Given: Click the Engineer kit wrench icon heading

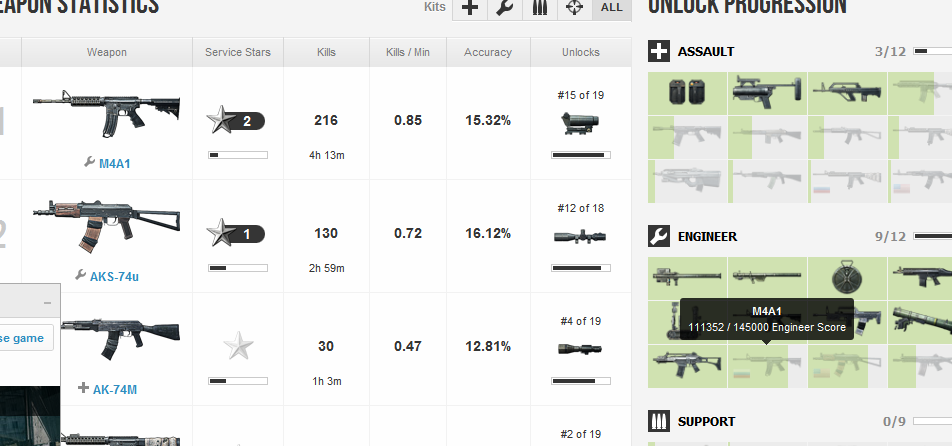Looking at the screenshot, I should coord(659,237).
